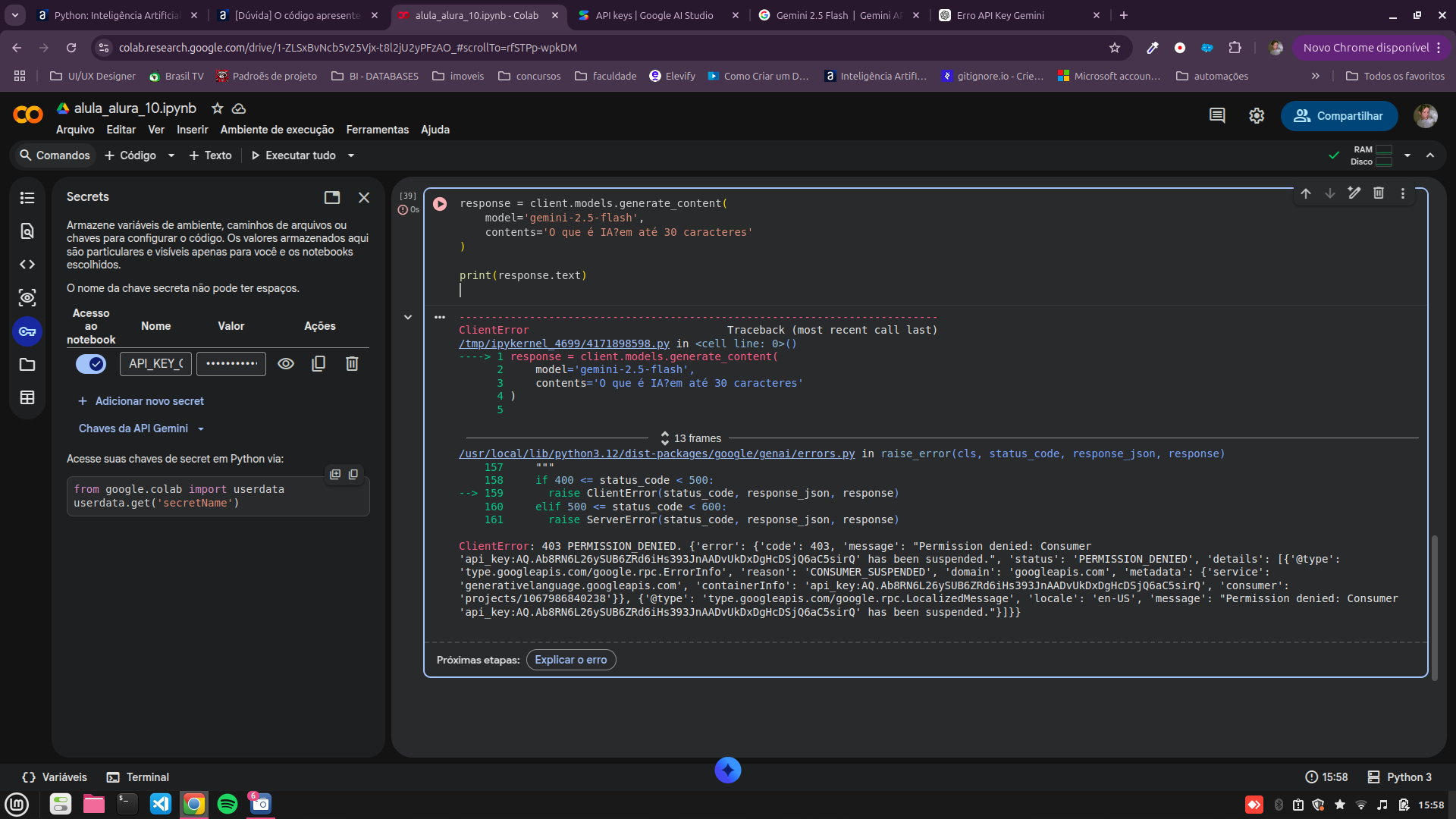The image size is (1456, 819).
Task: Open the errors.py file link
Action: click(x=657, y=453)
